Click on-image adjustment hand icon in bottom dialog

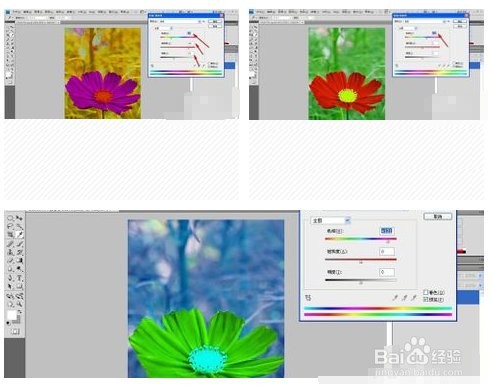point(308,298)
